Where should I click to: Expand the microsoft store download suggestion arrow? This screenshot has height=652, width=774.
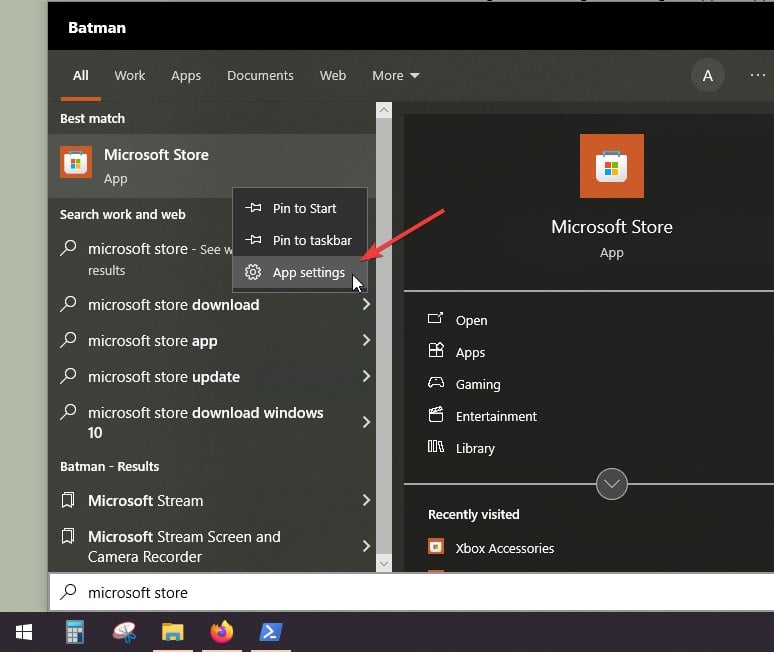tap(366, 305)
